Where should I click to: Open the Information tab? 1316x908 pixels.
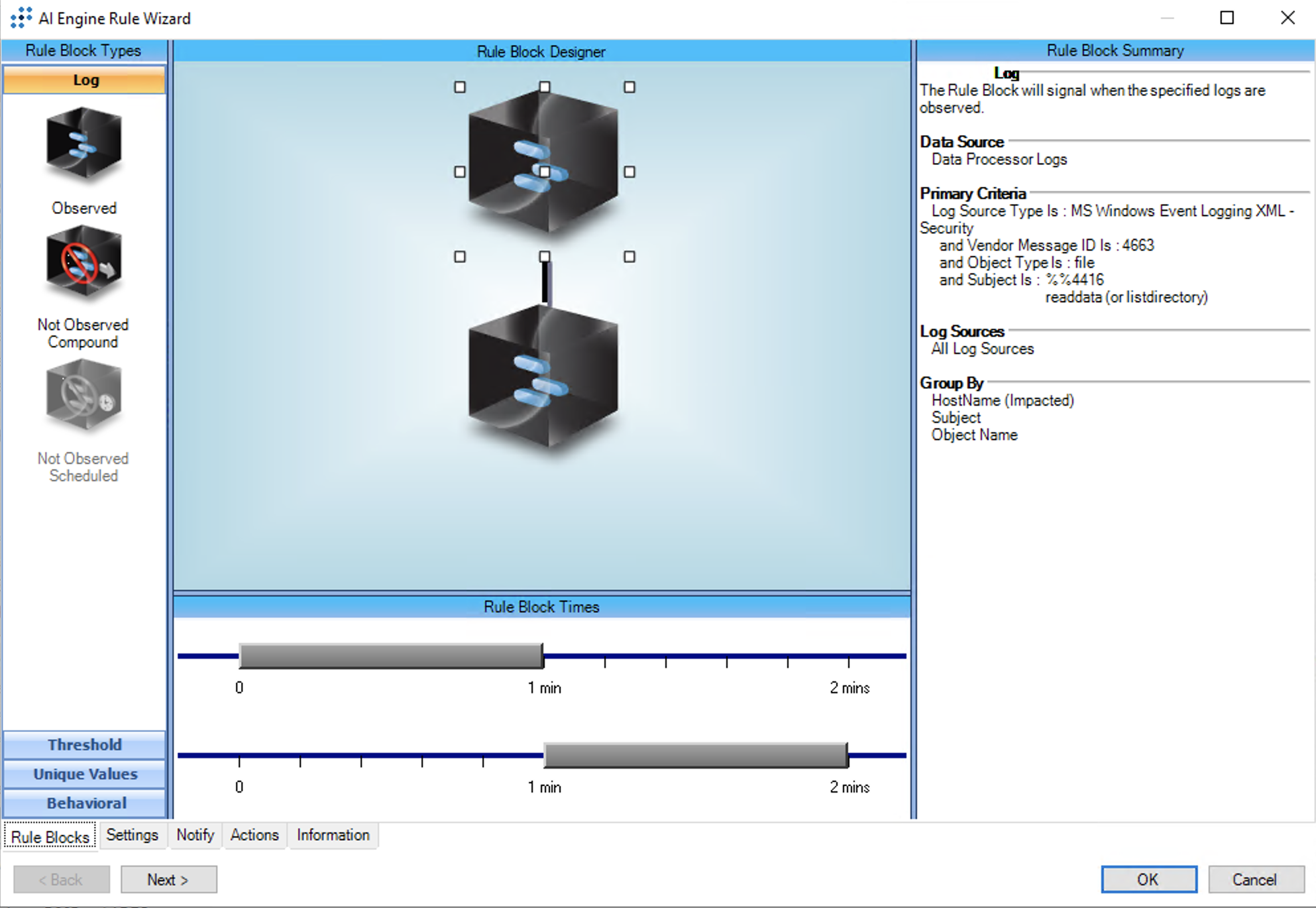point(333,835)
